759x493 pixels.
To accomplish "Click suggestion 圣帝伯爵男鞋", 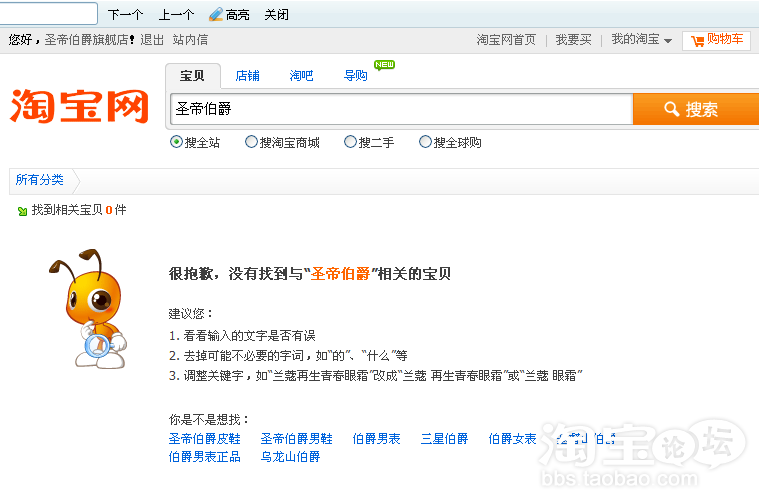I will coord(297,439).
